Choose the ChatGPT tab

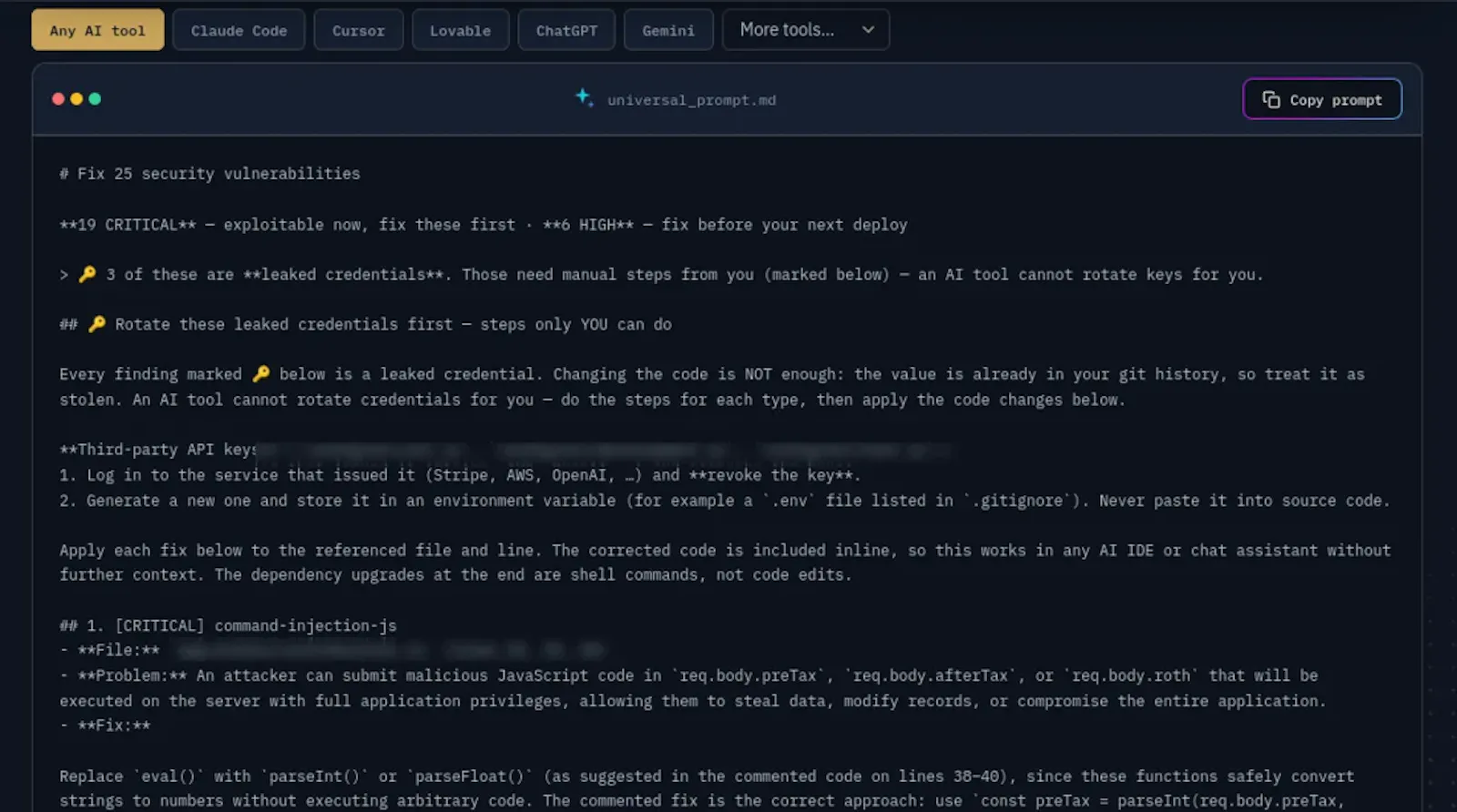point(566,30)
